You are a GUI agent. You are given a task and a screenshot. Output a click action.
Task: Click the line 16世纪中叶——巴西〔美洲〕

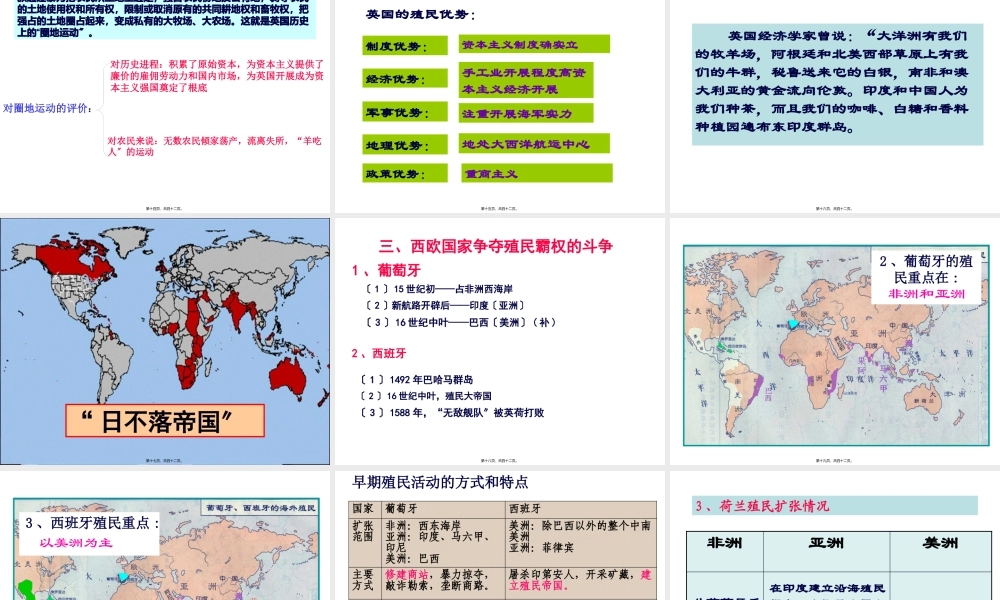pyautogui.click(x=460, y=322)
